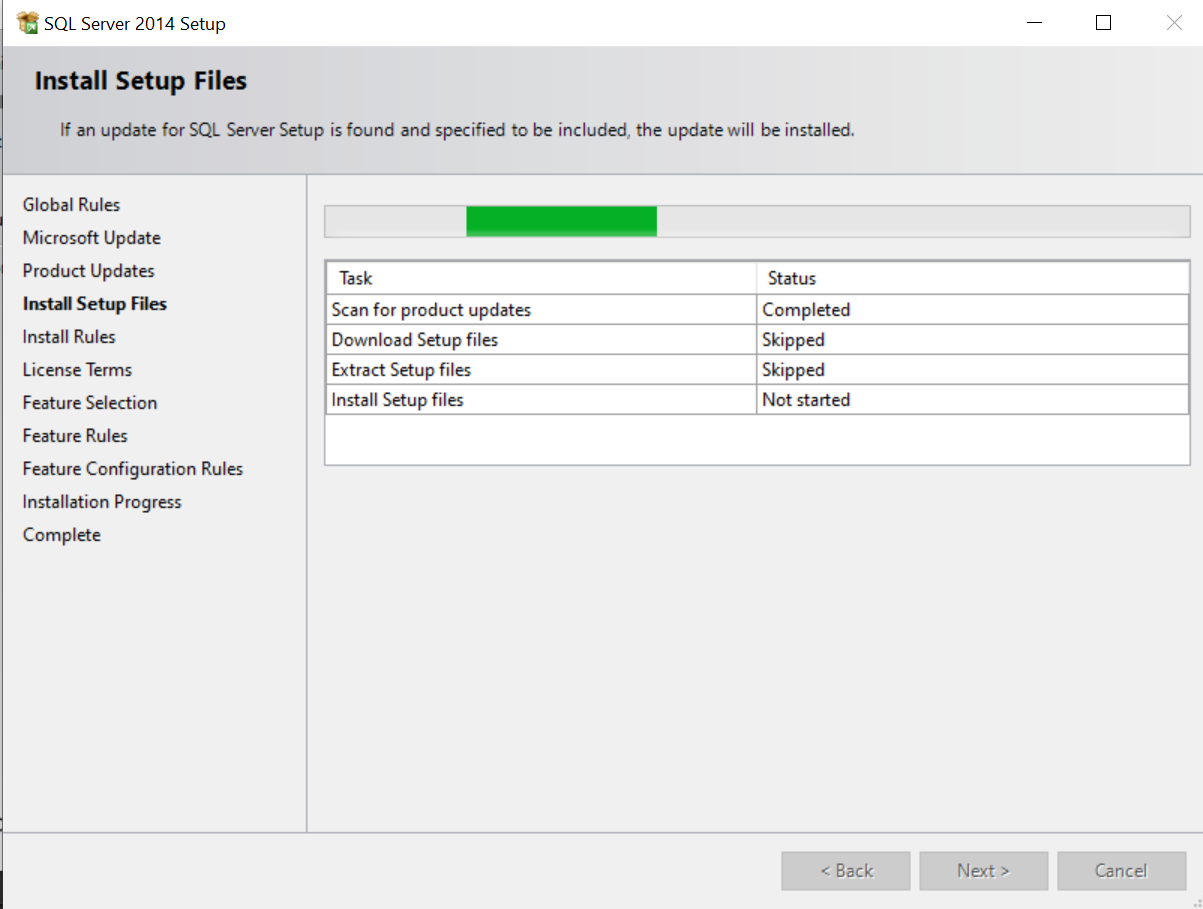Click the Completed status cell
This screenshot has width=1203, height=909.
pyautogui.click(x=973, y=310)
